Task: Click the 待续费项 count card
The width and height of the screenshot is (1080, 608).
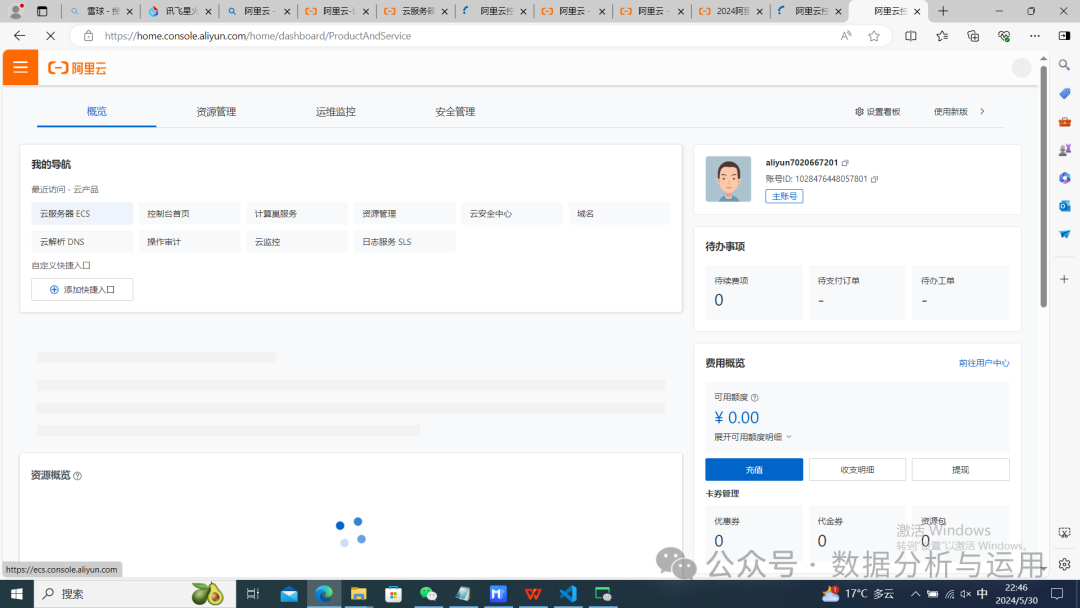Action: pos(754,292)
